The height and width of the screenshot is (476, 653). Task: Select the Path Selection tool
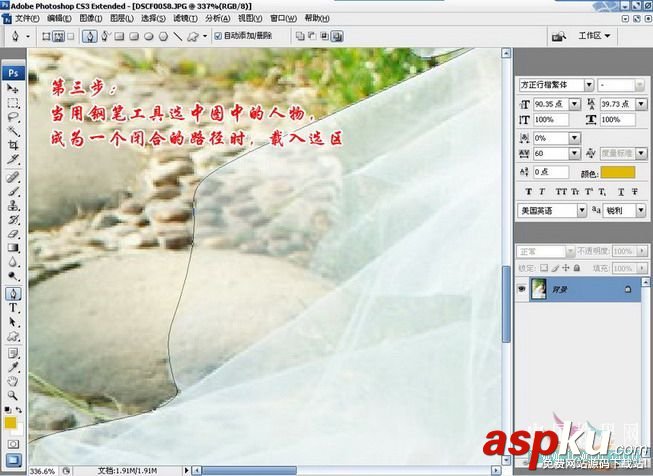[x=13, y=322]
